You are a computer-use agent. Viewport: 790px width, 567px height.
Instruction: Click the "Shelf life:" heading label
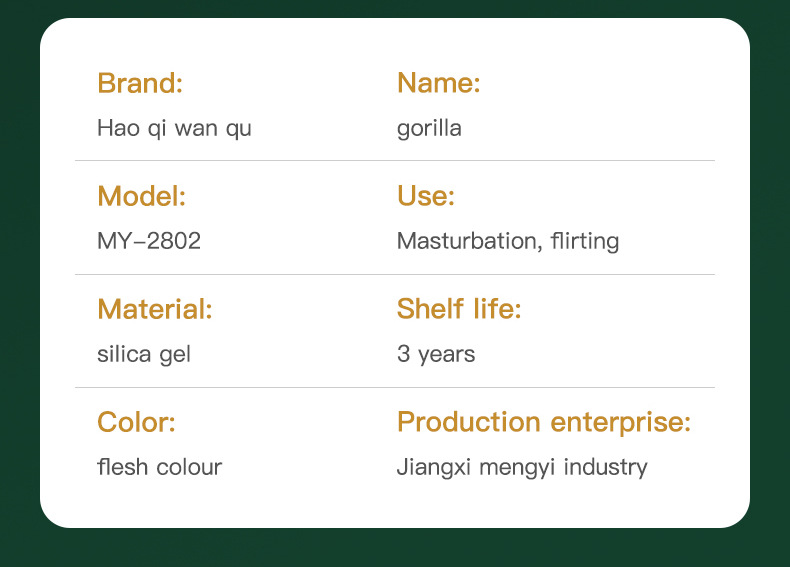459,309
